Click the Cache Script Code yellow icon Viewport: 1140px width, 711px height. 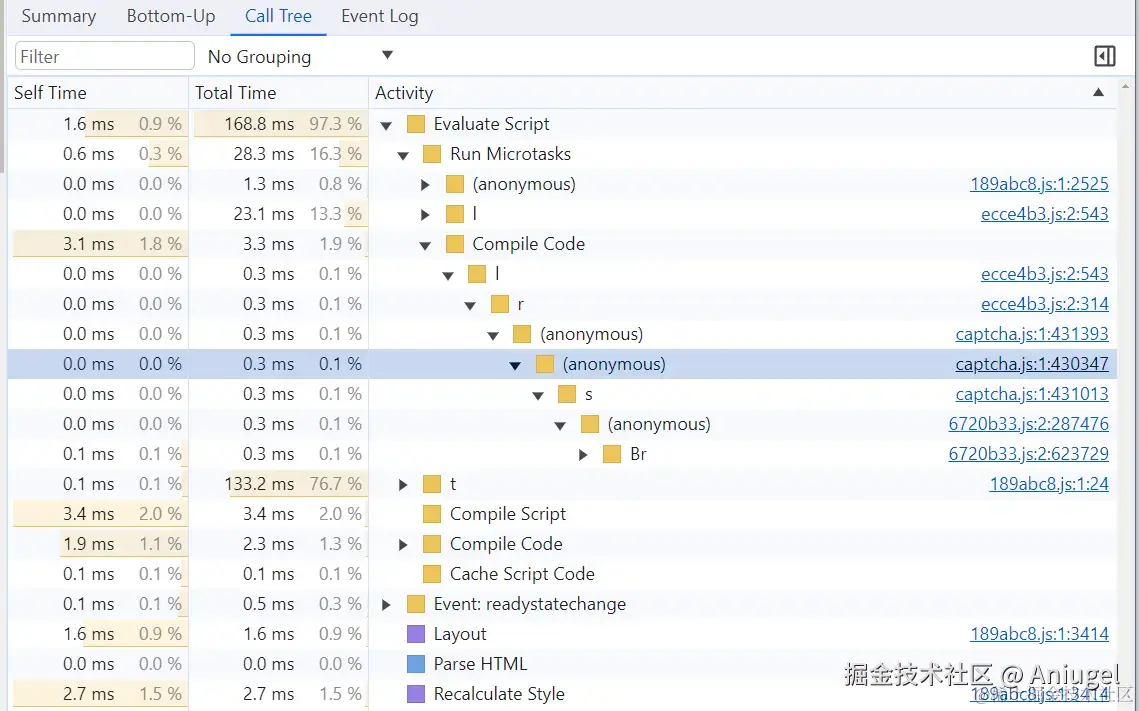(x=432, y=574)
